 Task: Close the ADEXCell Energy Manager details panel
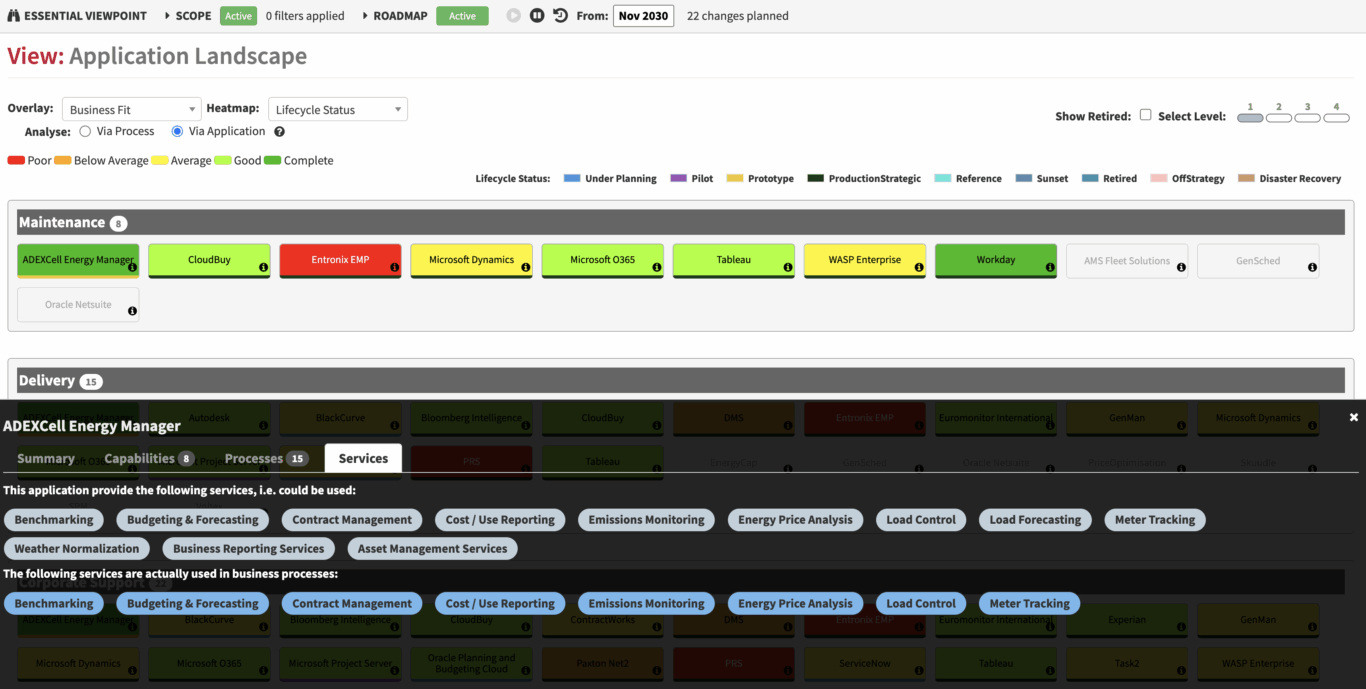pyautogui.click(x=1354, y=417)
